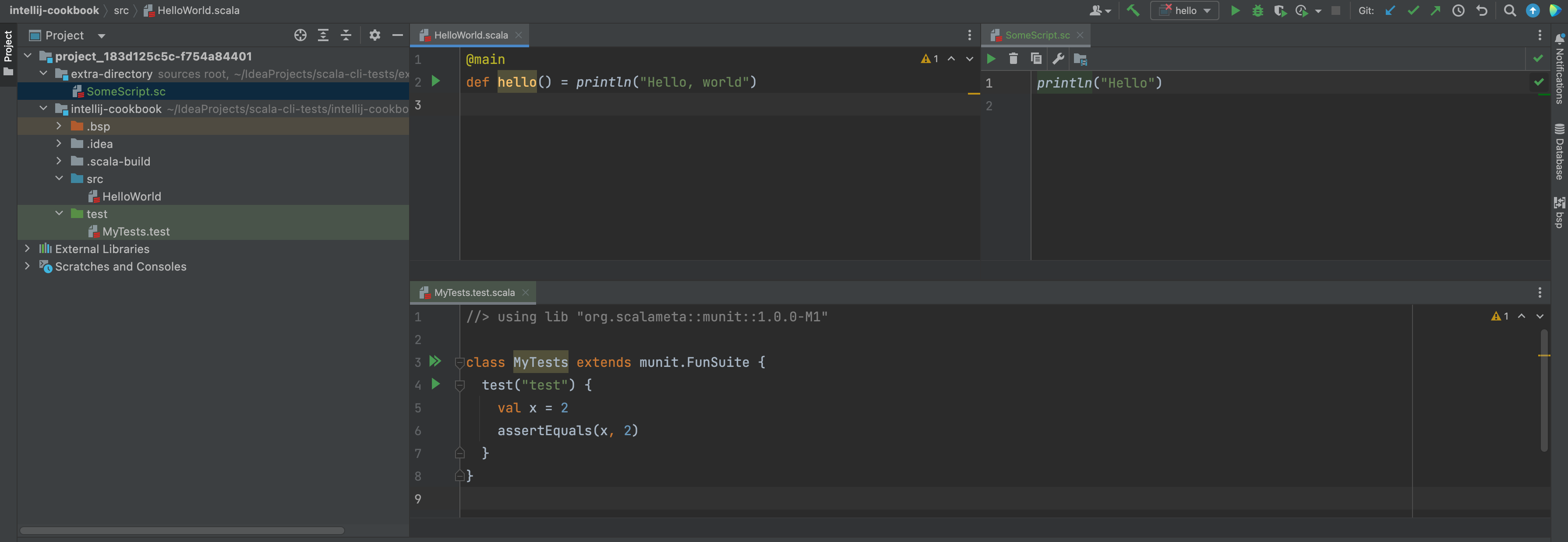Collapse the test folder
The height and width of the screenshot is (542, 1568).
click(x=59, y=214)
